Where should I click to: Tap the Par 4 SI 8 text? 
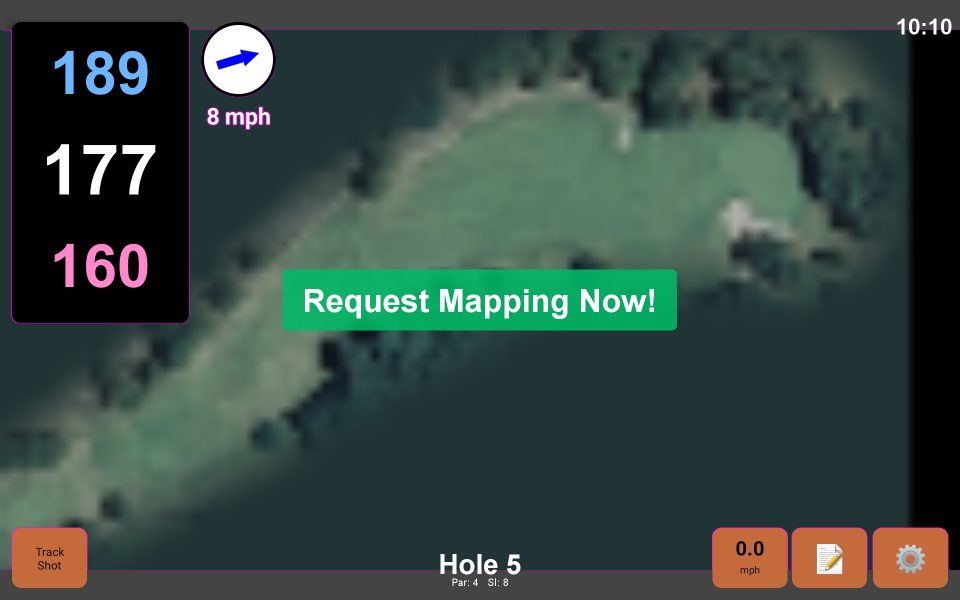pyautogui.click(x=479, y=583)
